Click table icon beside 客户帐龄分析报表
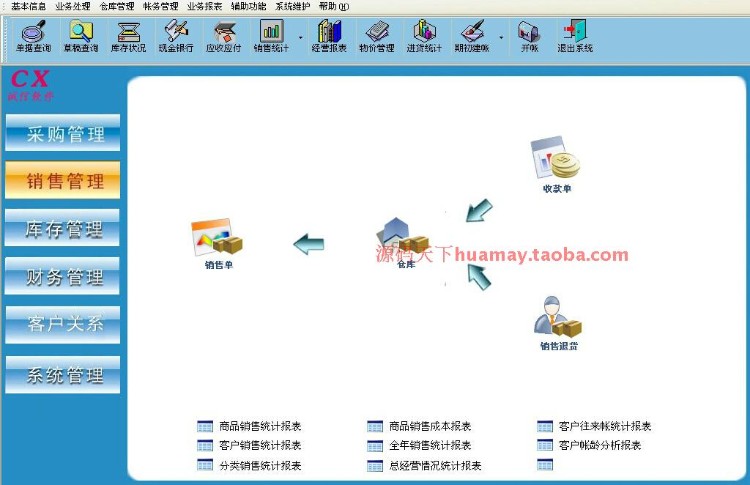The width and height of the screenshot is (750, 485). [545, 445]
